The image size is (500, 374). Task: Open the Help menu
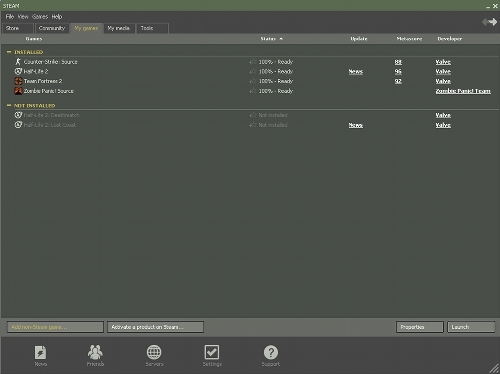click(57, 17)
